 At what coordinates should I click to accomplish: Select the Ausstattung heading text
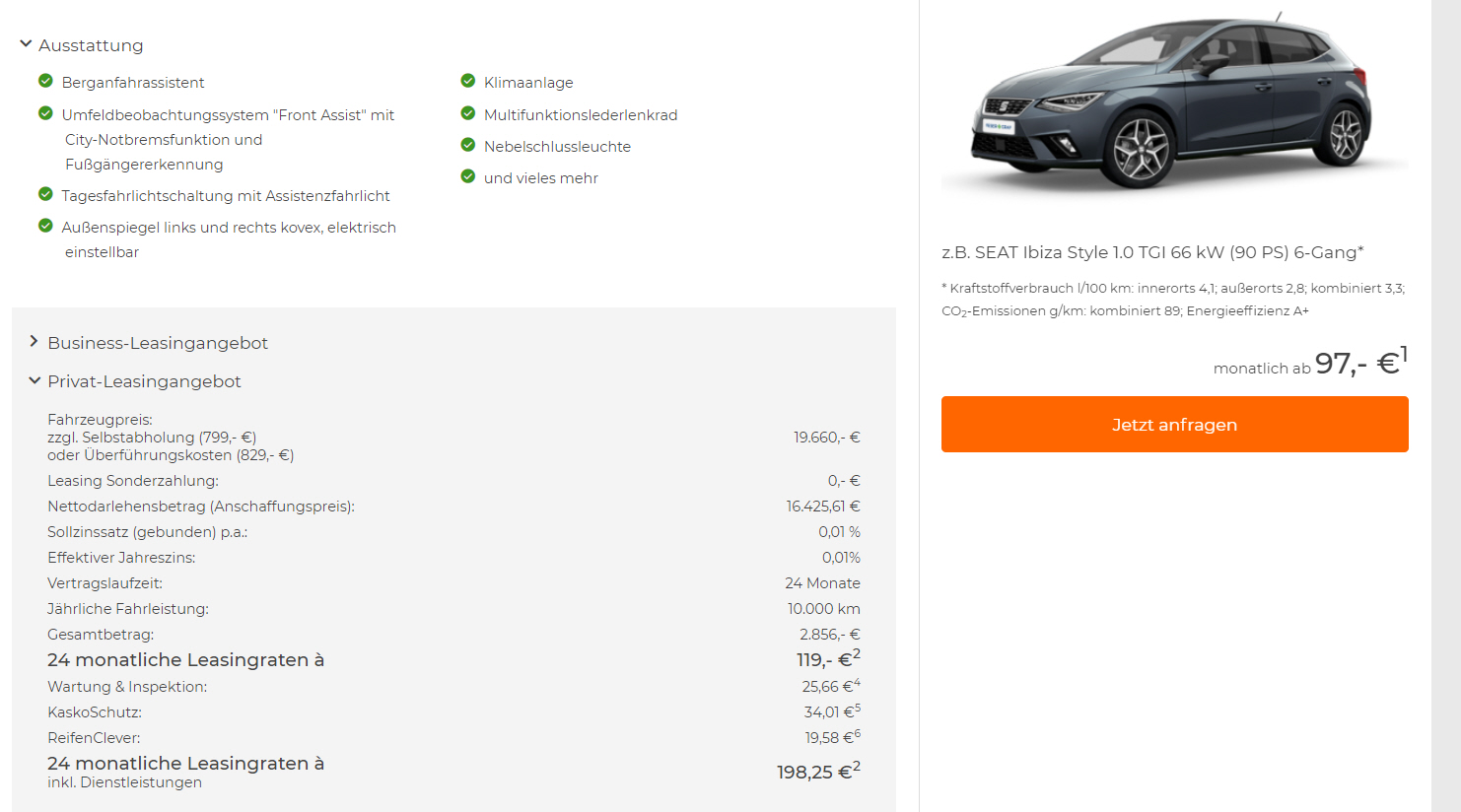(91, 45)
